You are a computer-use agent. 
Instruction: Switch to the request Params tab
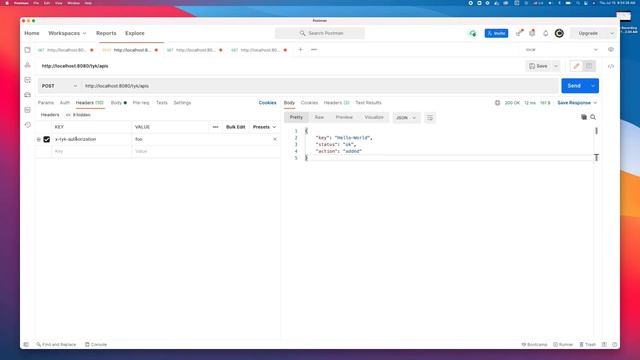coord(46,103)
